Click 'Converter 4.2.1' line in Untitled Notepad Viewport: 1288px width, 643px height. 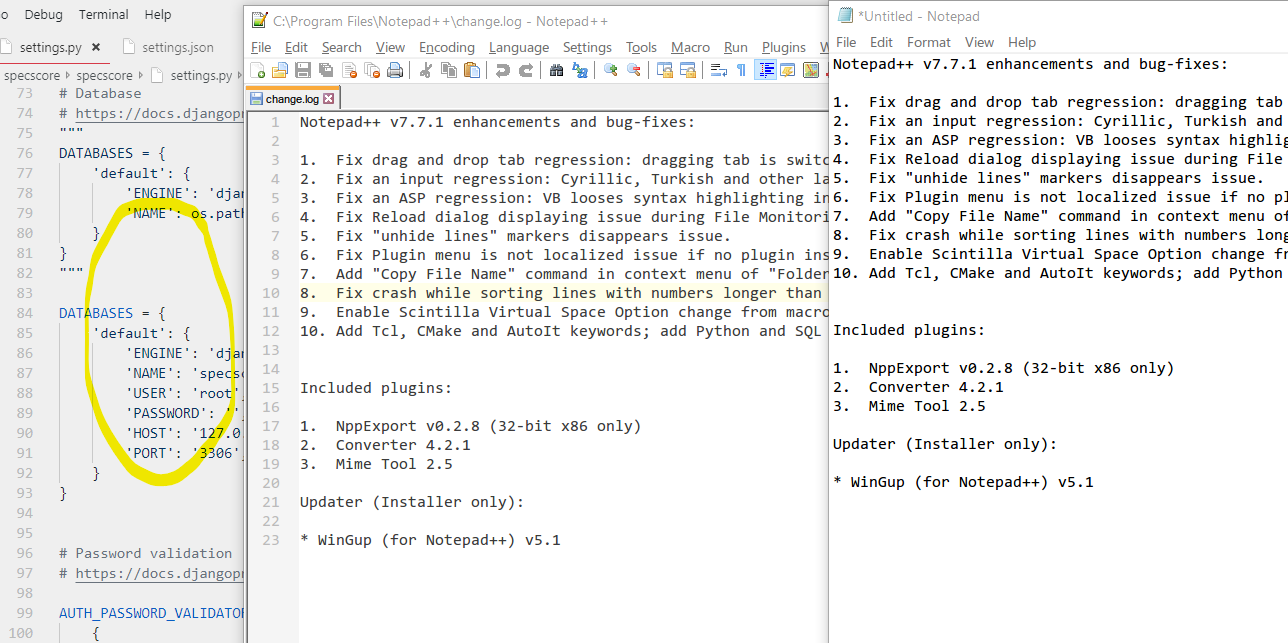point(918,387)
